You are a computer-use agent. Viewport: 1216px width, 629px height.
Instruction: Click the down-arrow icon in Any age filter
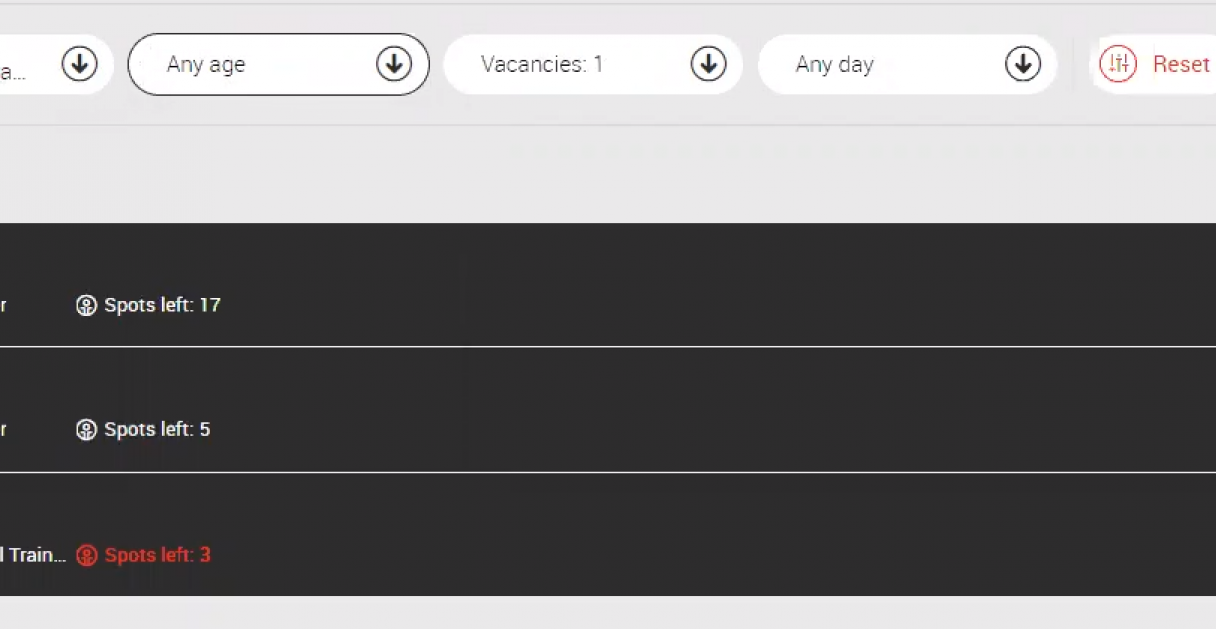394,64
